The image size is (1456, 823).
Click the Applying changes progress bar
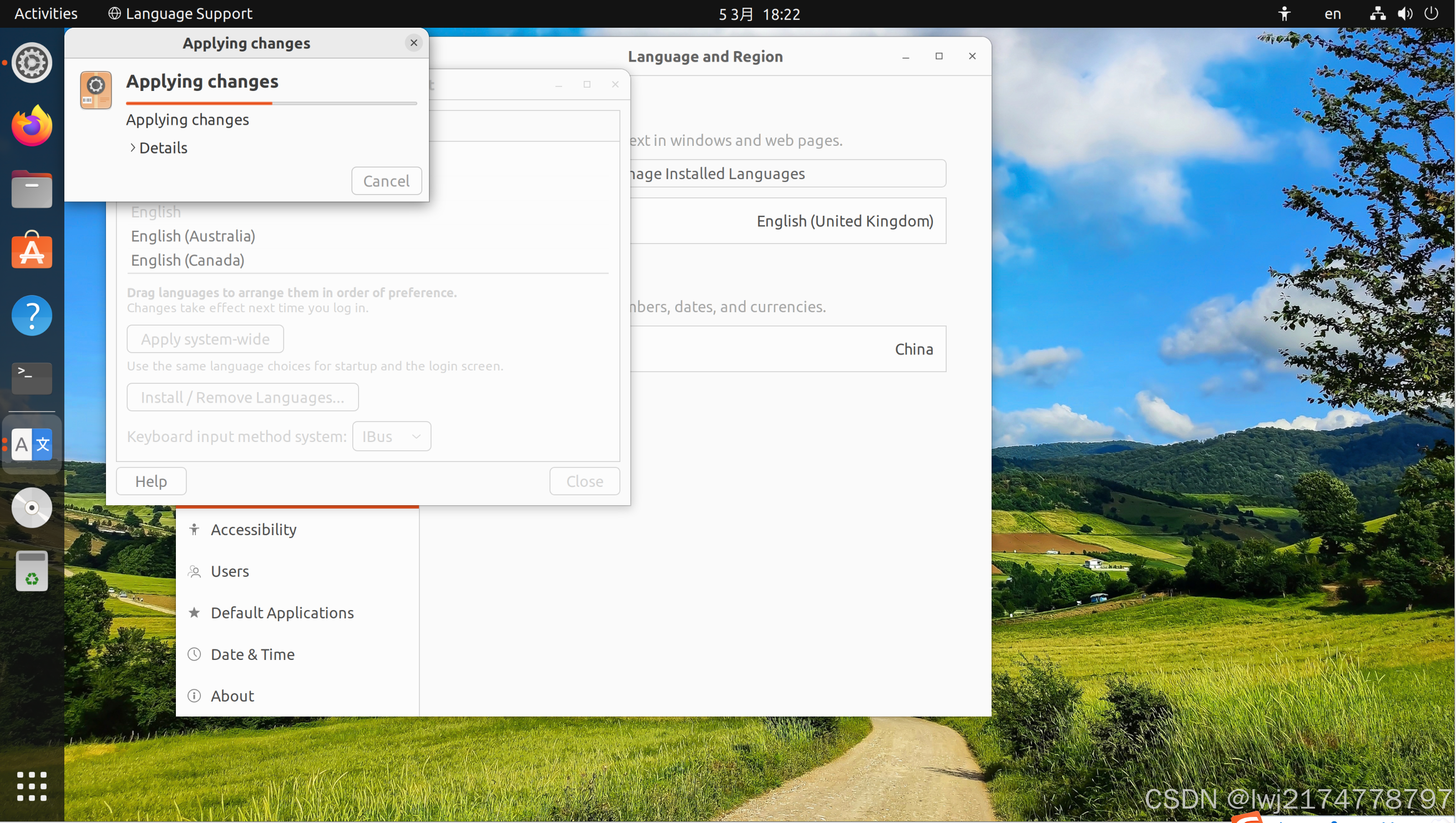(x=271, y=103)
